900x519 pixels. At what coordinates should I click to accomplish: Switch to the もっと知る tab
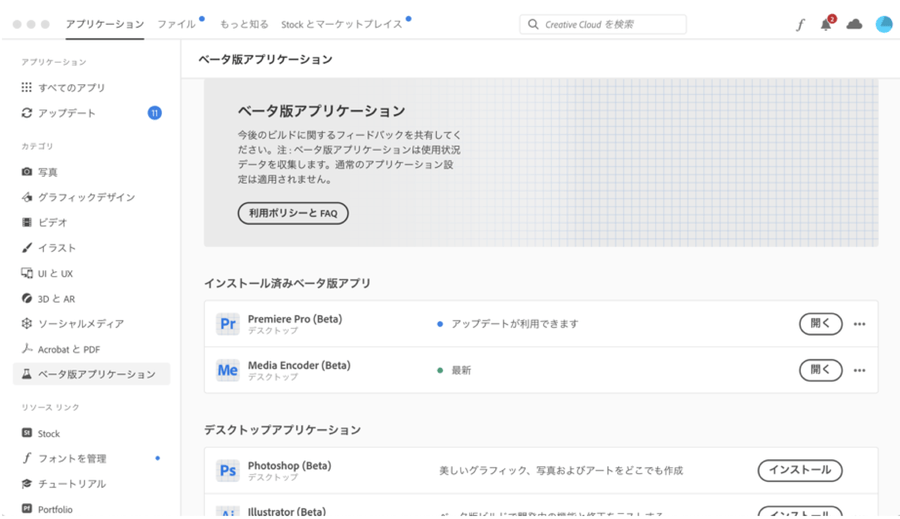point(244,24)
